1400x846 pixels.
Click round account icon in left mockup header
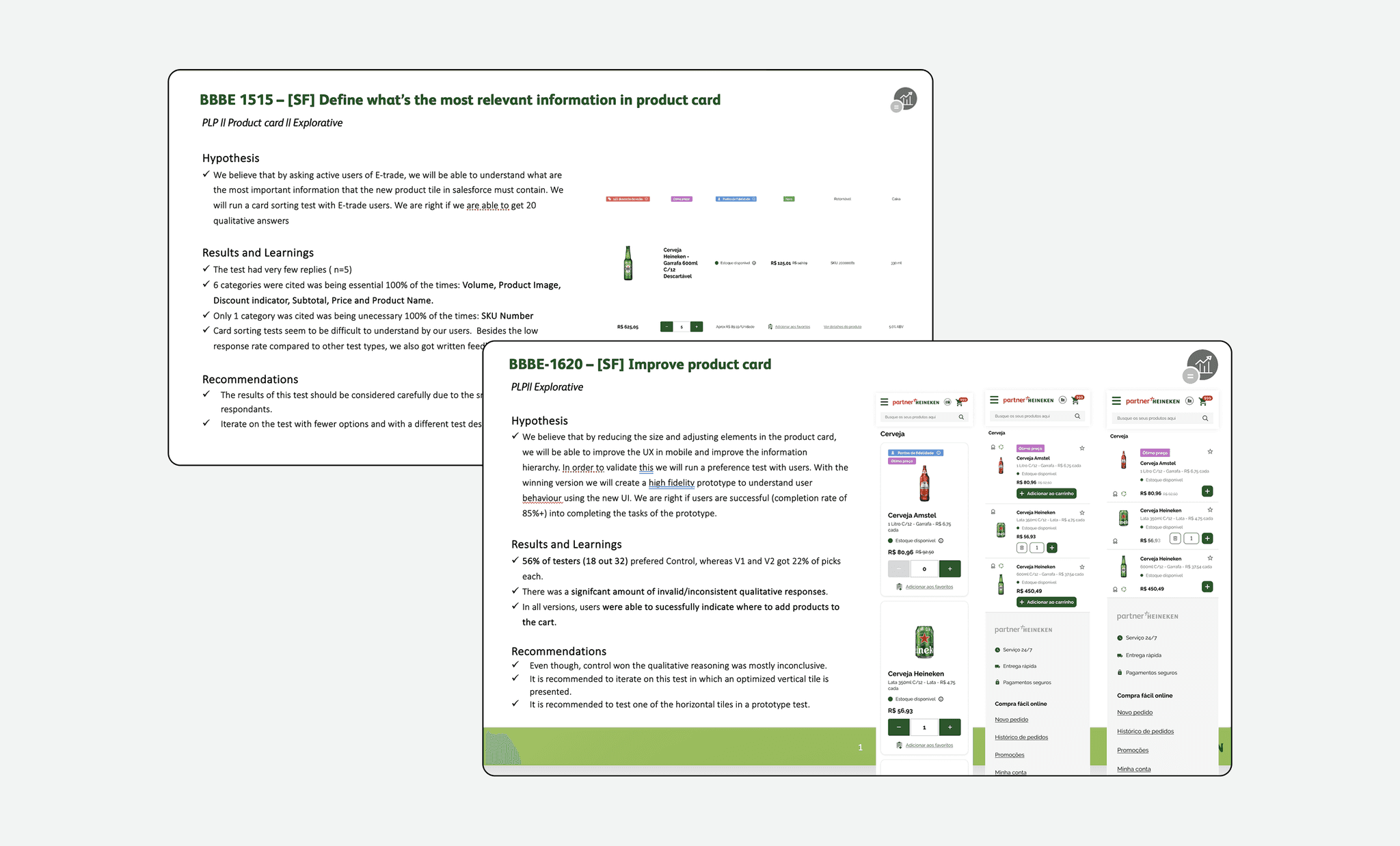click(x=947, y=402)
